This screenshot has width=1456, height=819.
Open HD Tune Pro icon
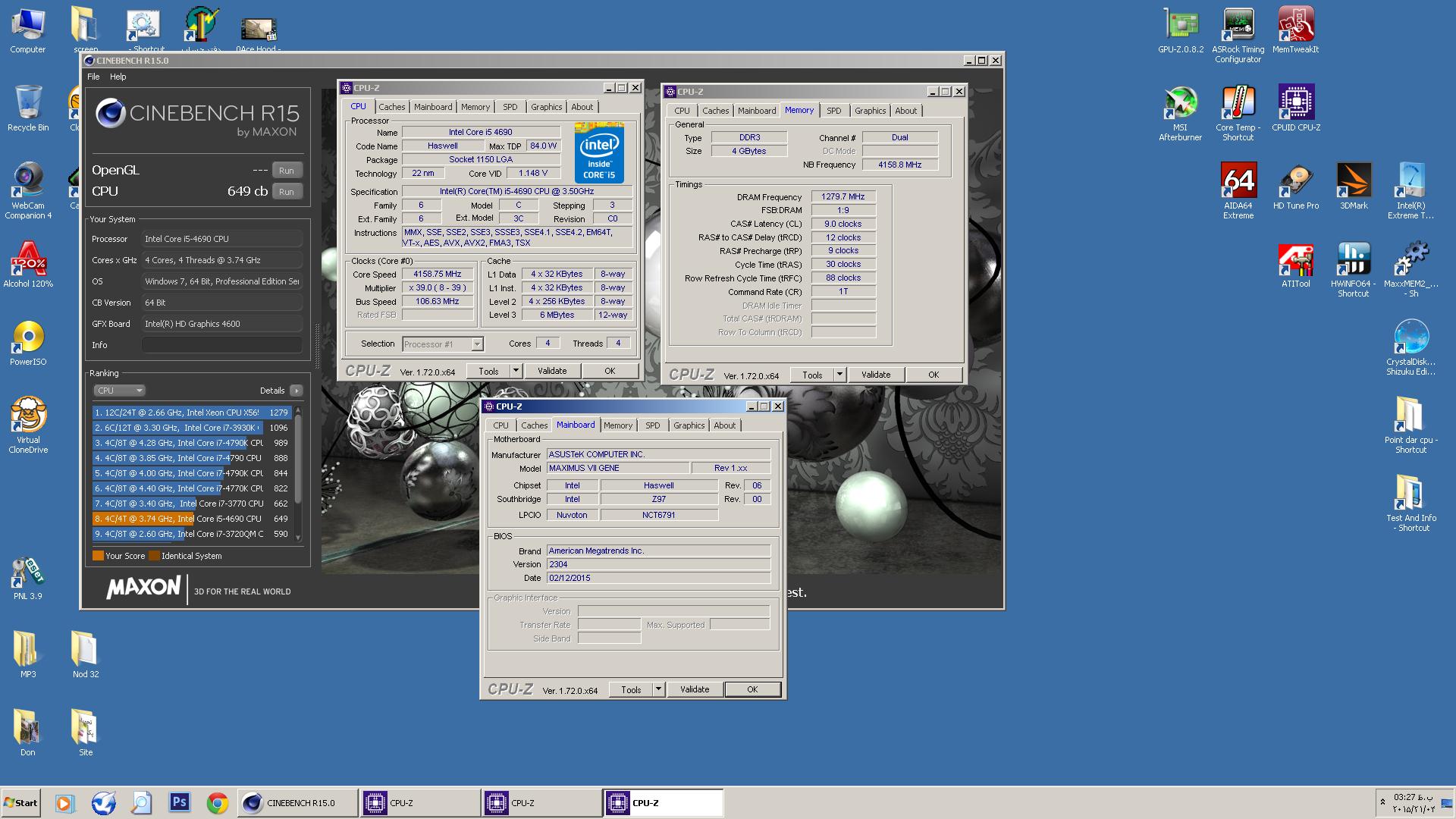(x=1296, y=187)
